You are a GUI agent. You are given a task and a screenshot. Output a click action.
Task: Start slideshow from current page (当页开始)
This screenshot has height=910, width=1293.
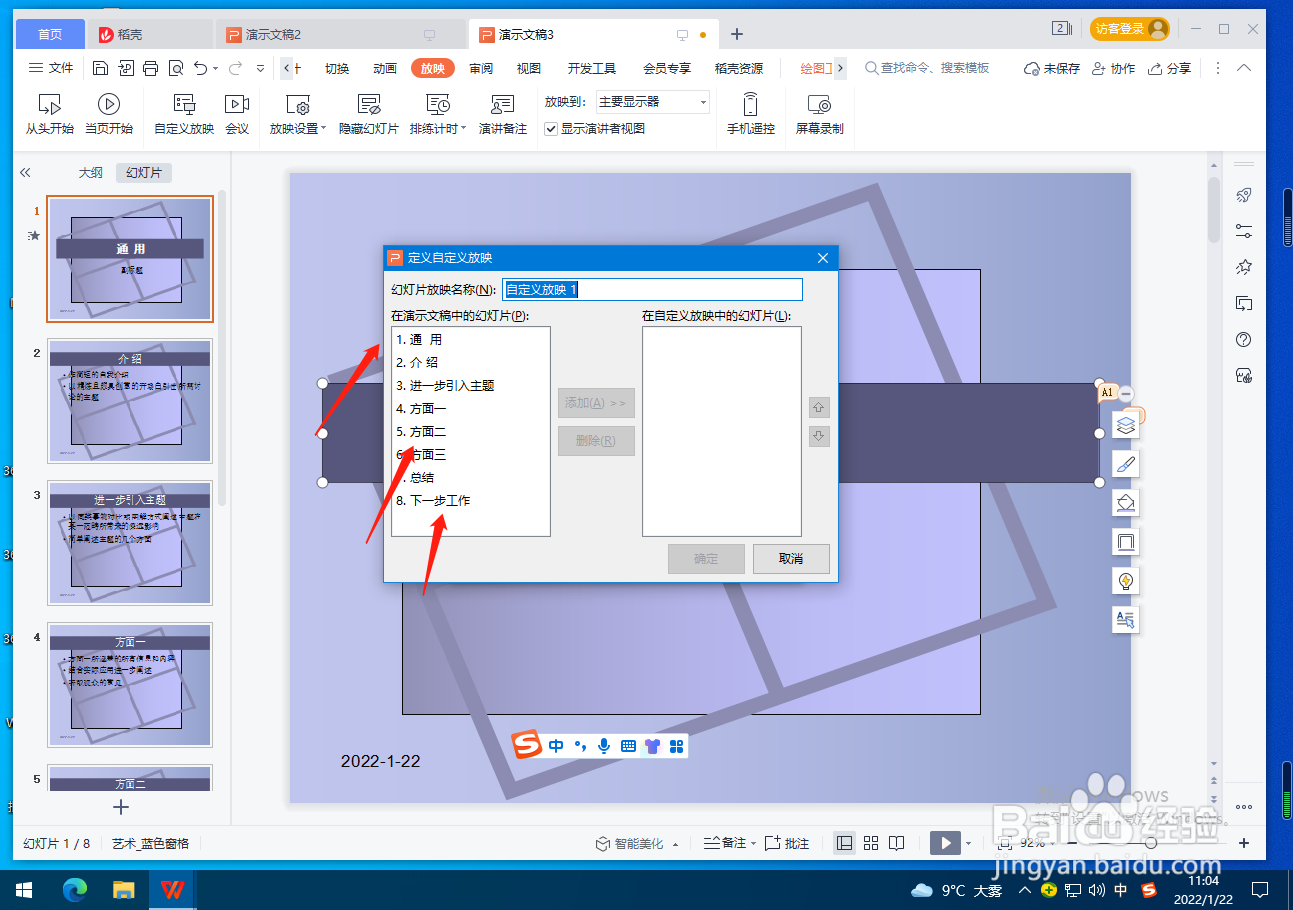click(x=109, y=114)
